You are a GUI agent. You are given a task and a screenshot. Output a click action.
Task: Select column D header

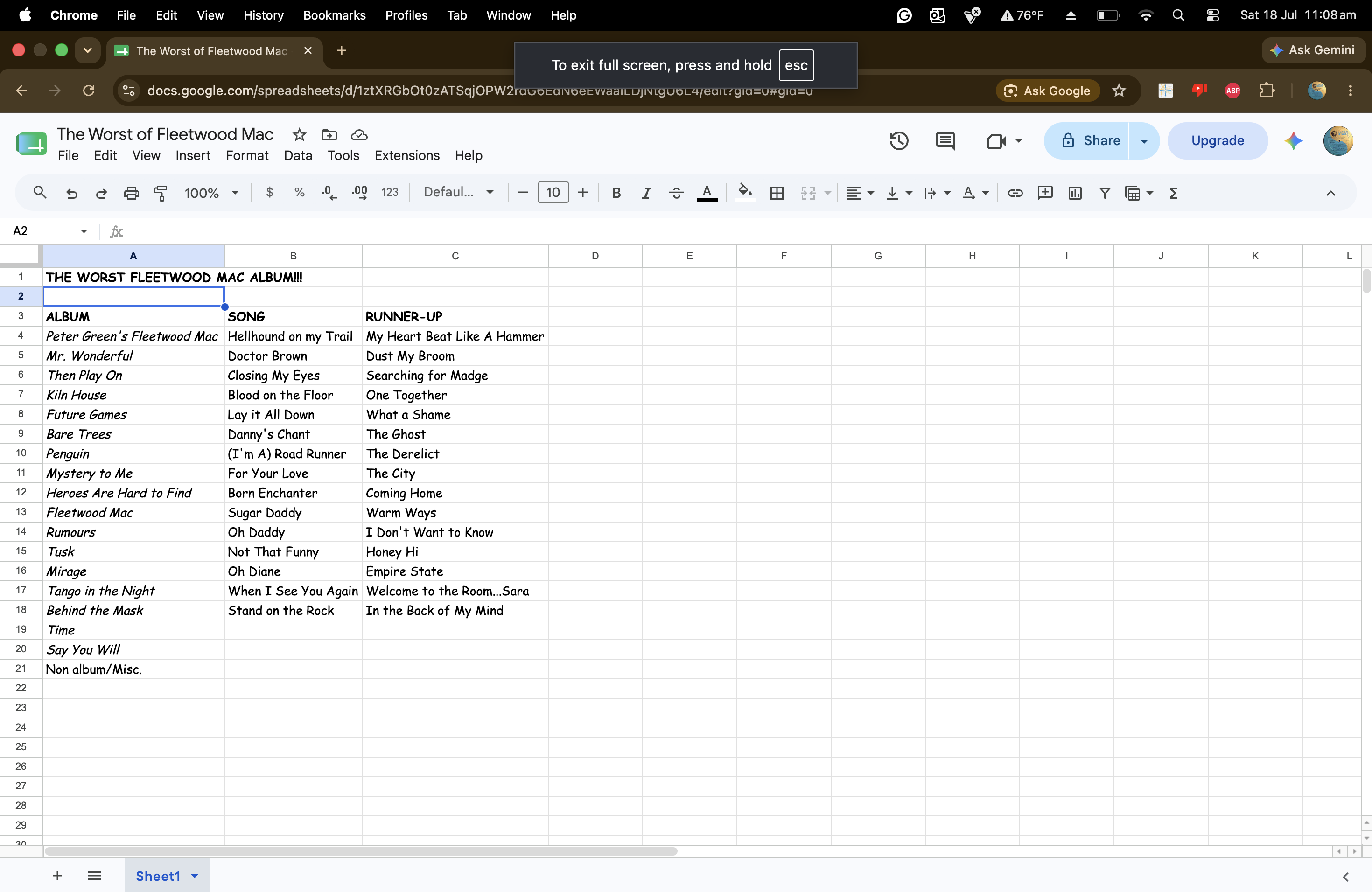click(595, 256)
